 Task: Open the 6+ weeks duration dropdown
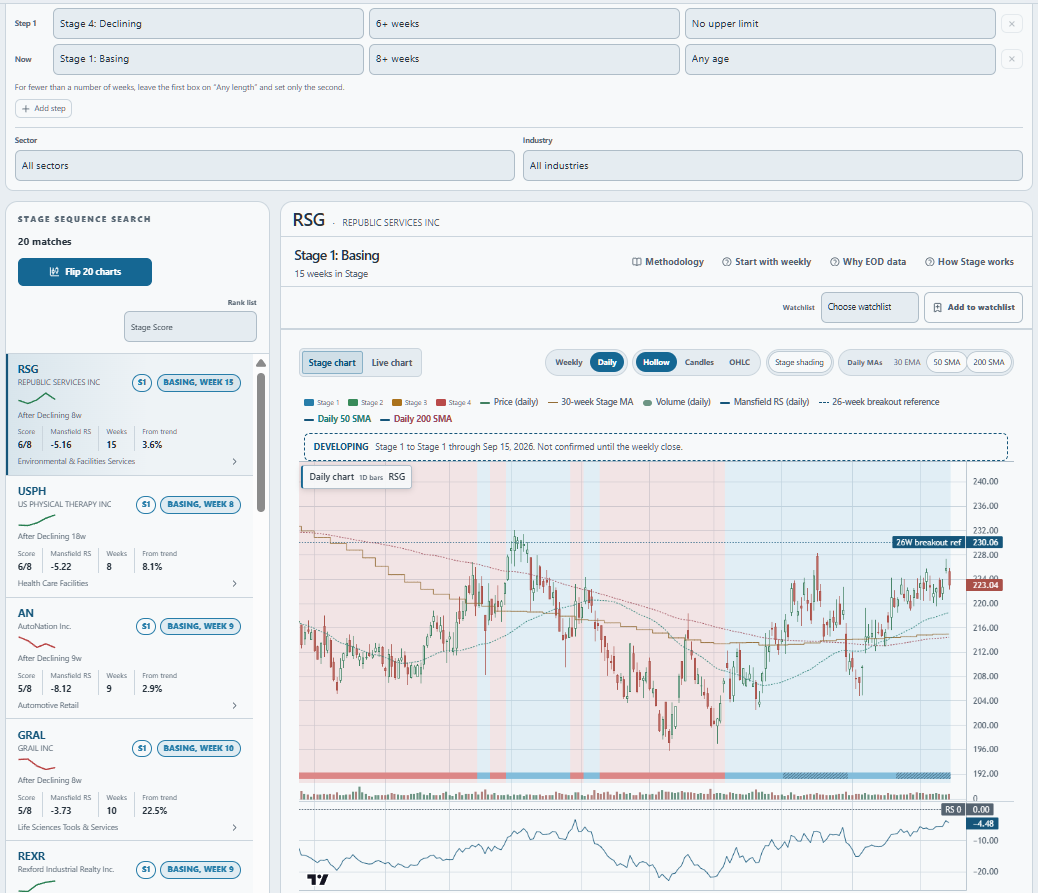click(524, 24)
